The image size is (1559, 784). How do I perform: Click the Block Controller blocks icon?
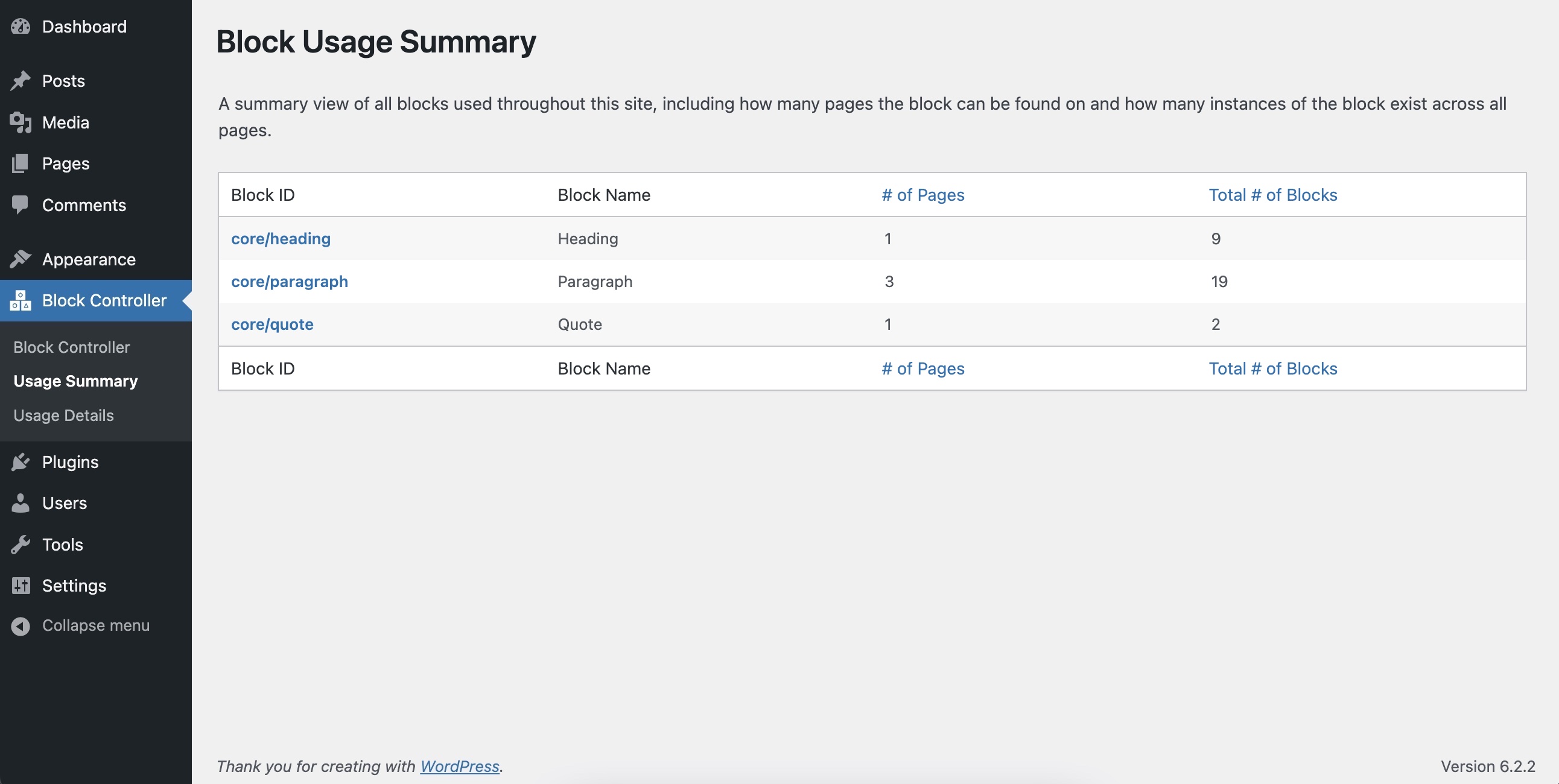click(21, 300)
